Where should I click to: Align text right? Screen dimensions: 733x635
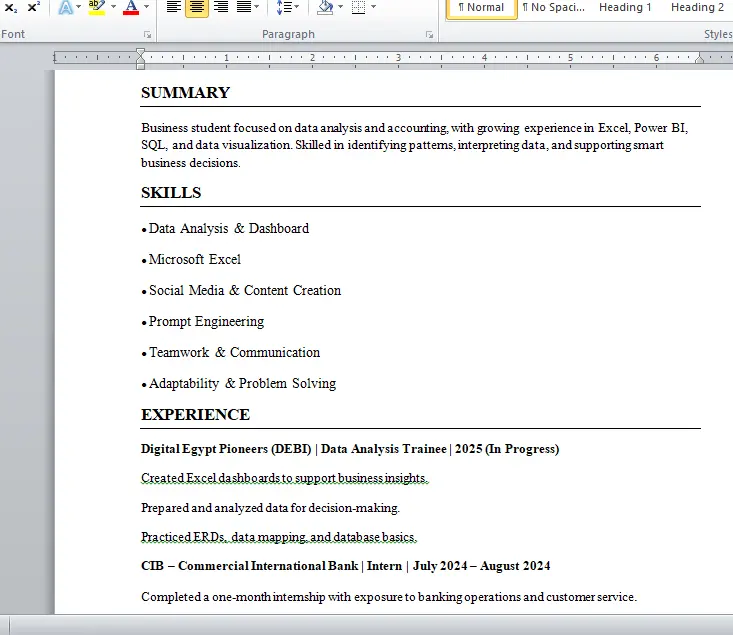[221, 7]
